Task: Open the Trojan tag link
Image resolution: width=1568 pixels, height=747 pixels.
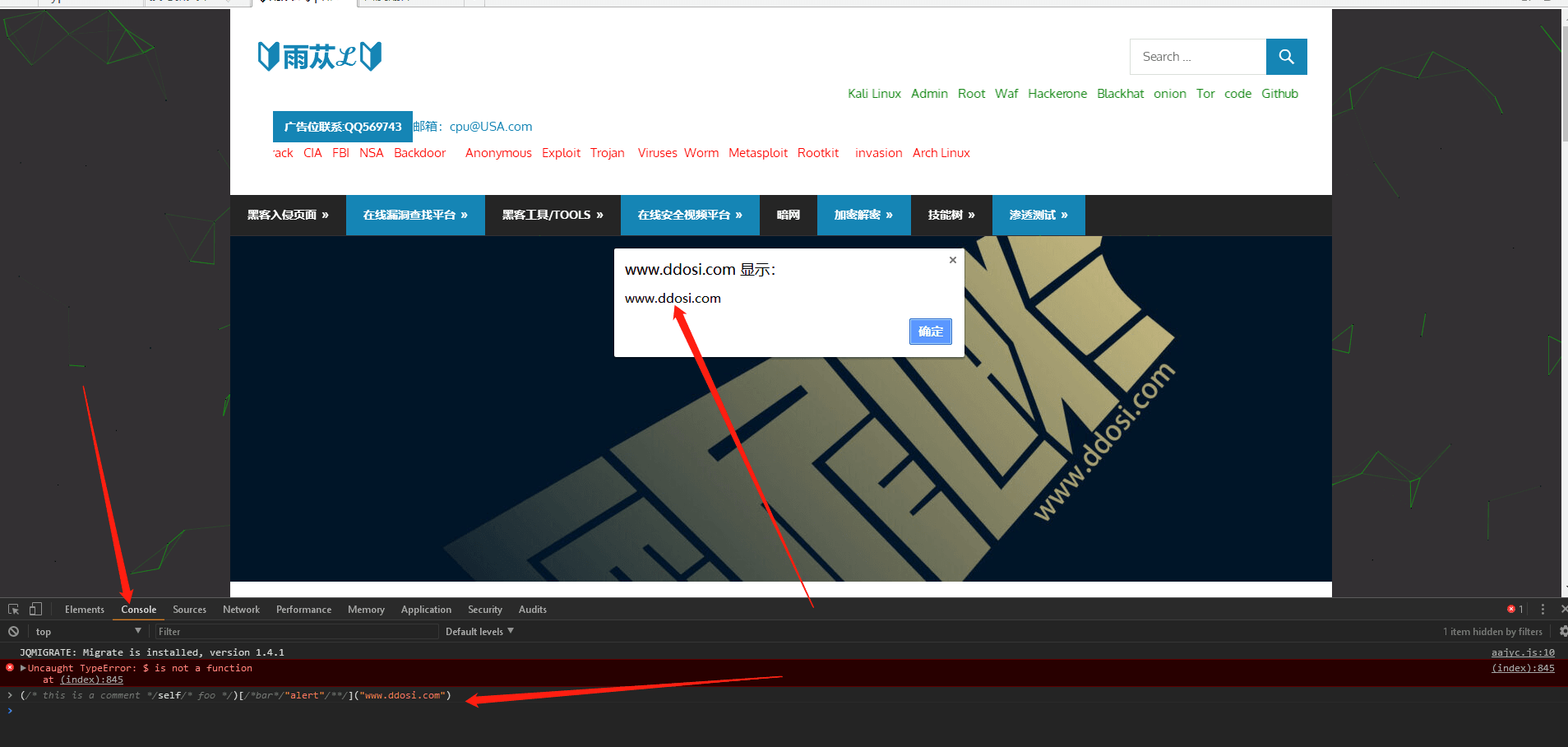Action: (x=607, y=153)
